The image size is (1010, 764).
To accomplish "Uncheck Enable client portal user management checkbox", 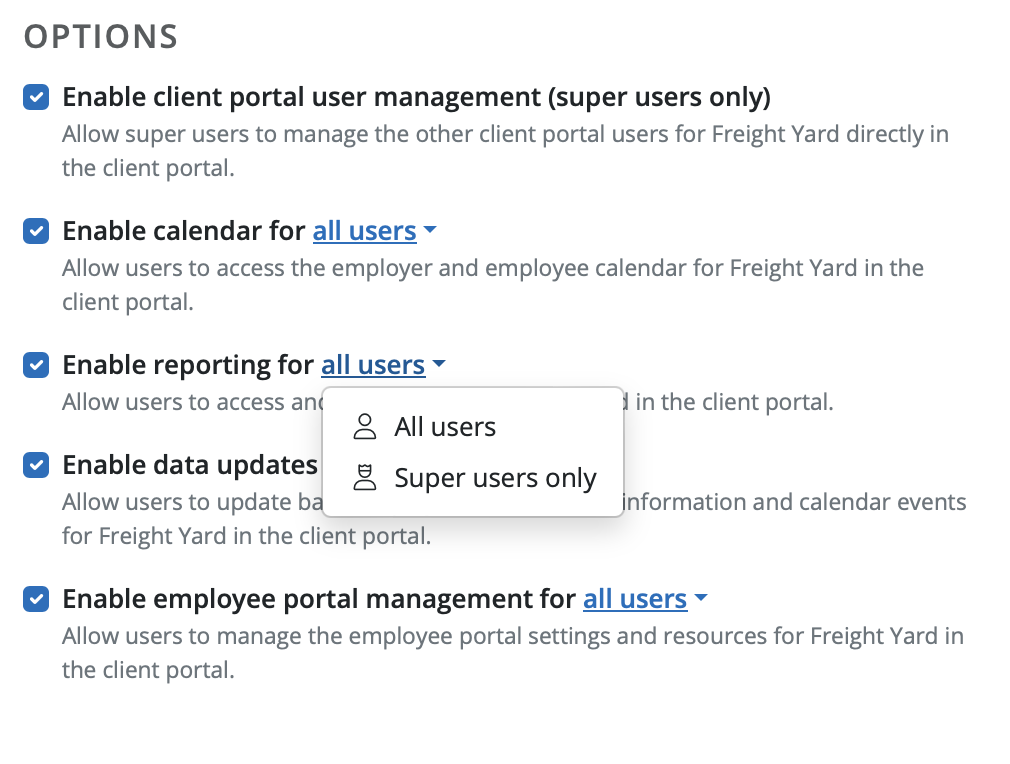I will click(x=36, y=98).
